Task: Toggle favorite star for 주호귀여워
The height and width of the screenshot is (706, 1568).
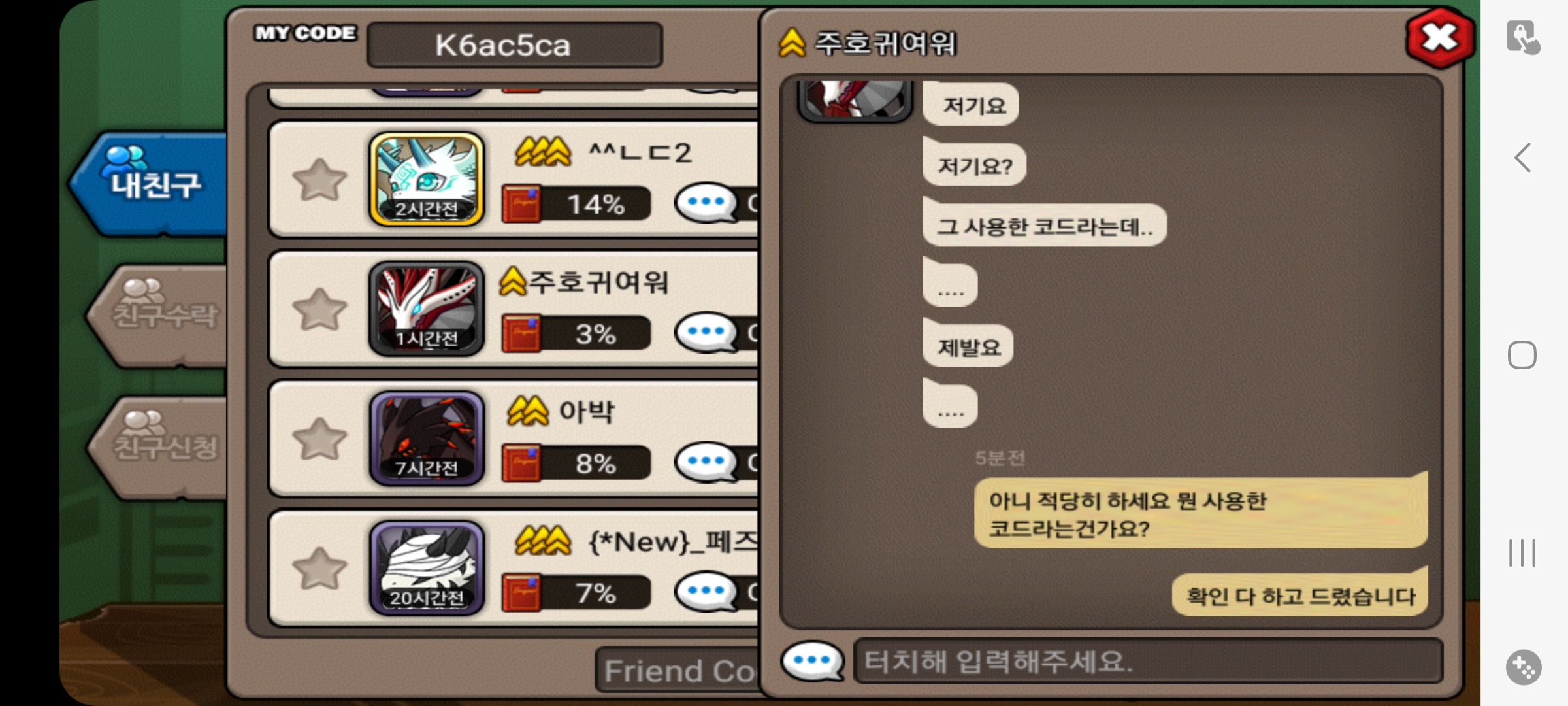Action: (x=319, y=309)
